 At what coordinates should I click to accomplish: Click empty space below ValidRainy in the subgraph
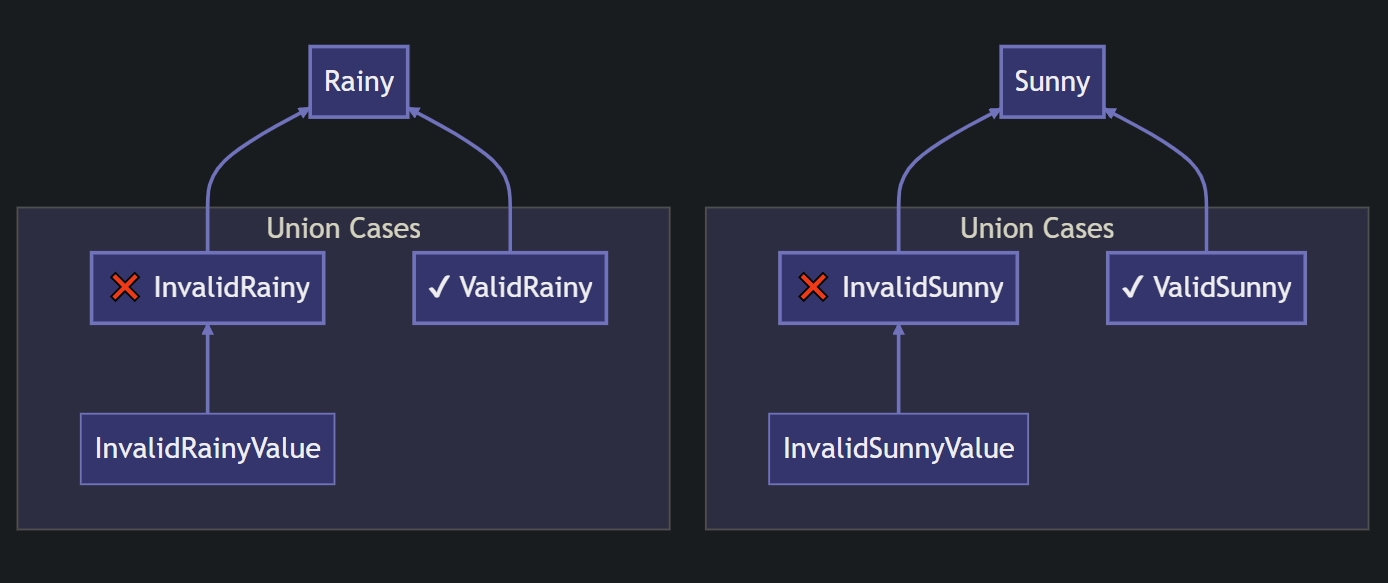[510, 430]
